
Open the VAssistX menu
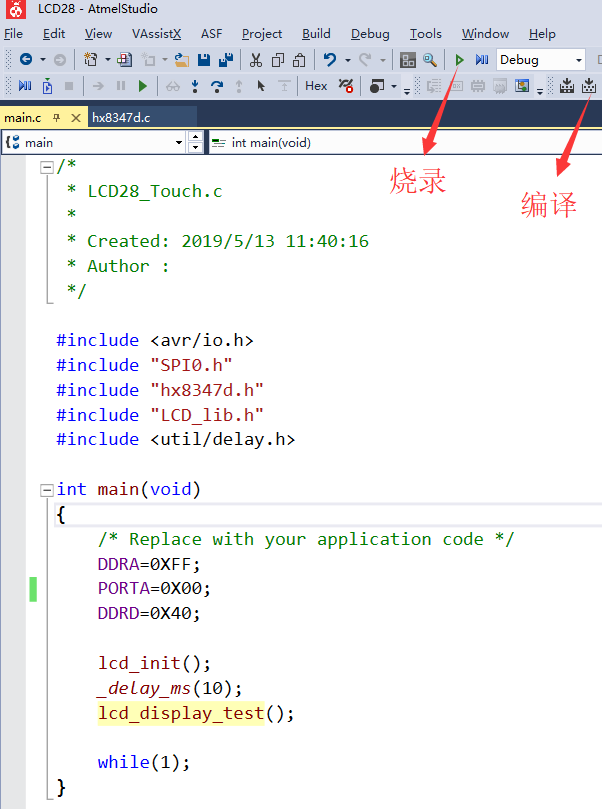[x=156, y=34]
